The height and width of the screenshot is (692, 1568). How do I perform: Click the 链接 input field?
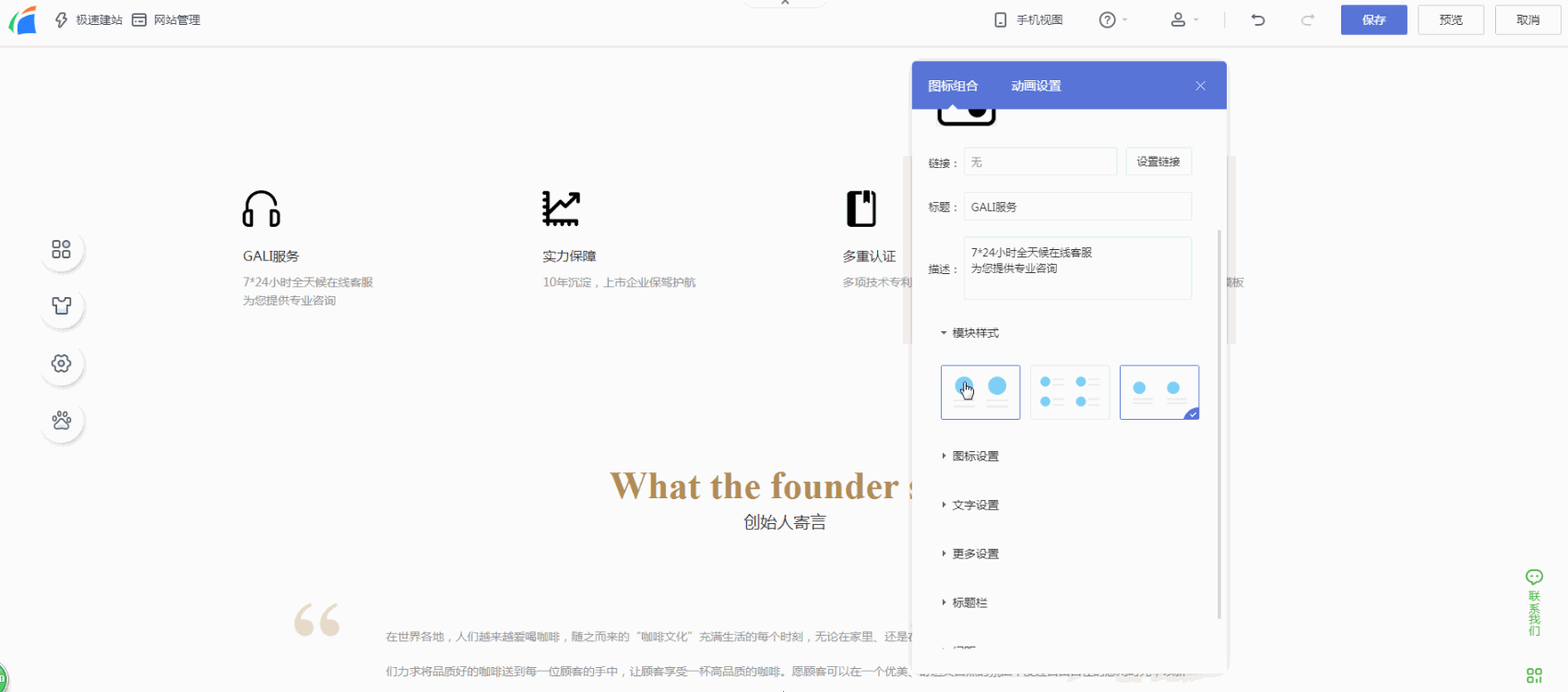coord(1040,161)
